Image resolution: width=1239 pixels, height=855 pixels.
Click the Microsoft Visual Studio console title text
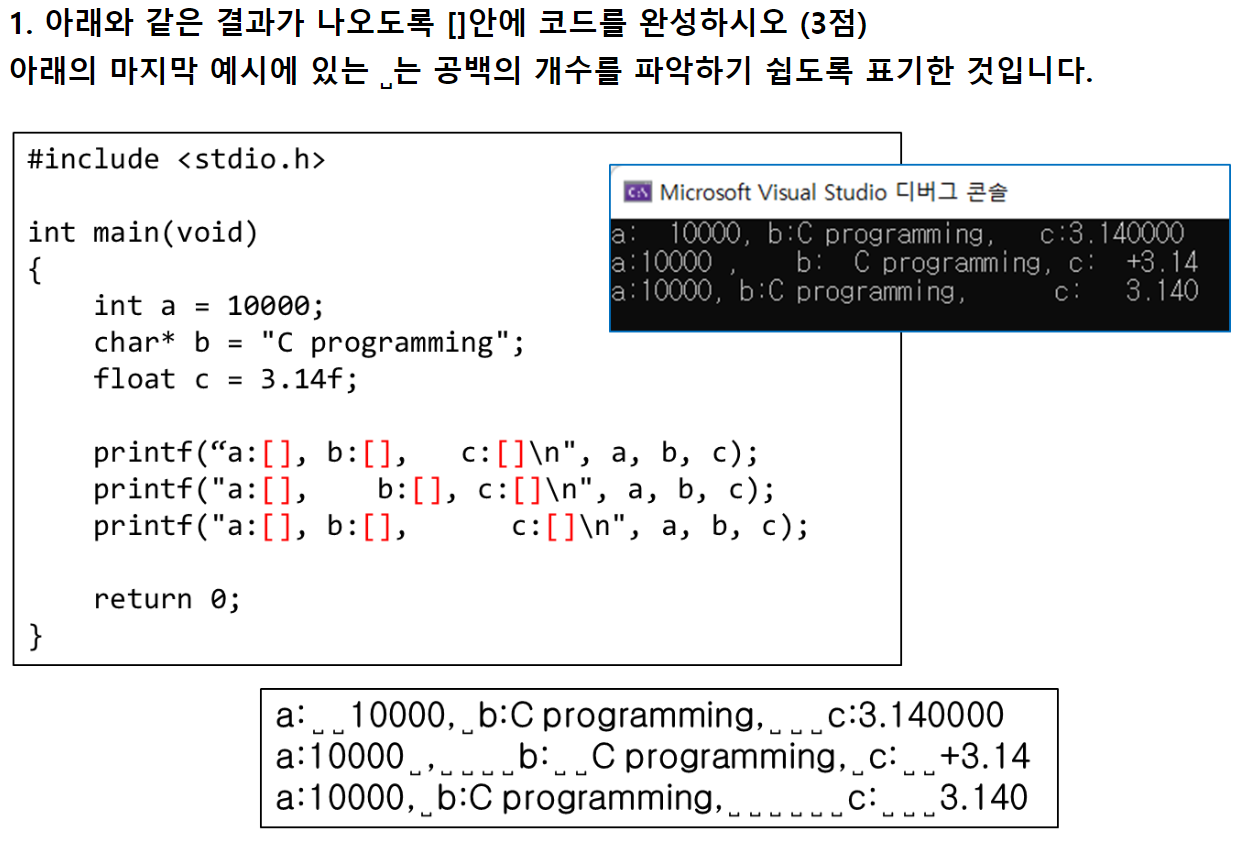pos(833,192)
